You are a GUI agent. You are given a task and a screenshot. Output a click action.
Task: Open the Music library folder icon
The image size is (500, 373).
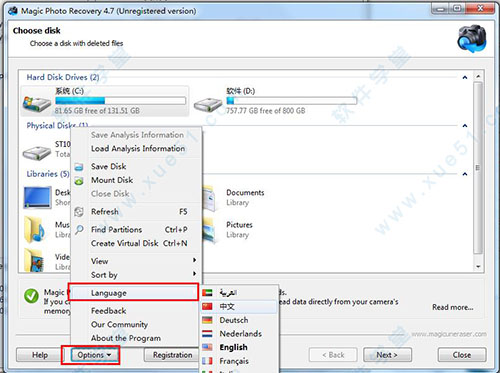tap(35, 230)
